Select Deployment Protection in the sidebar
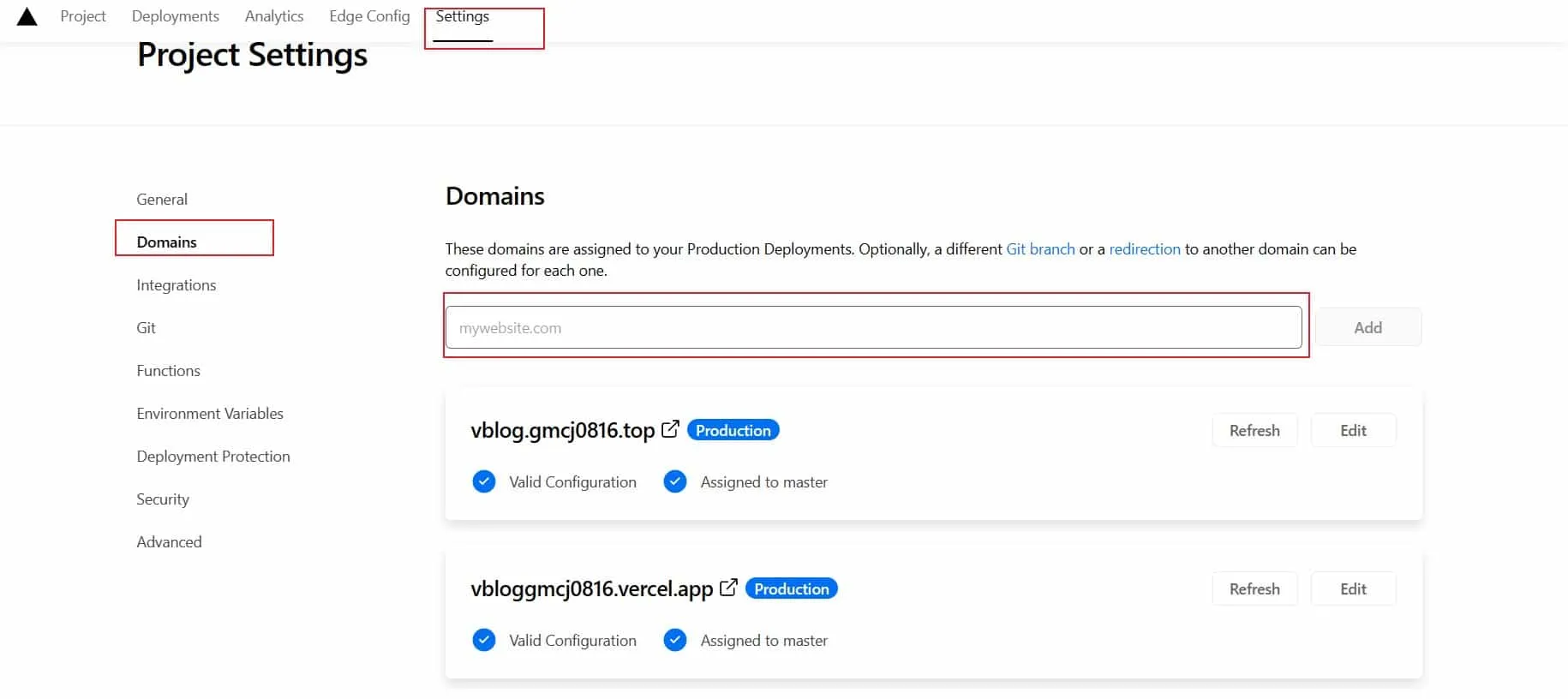Screen dimensions: 1568x699 [x=213, y=456]
